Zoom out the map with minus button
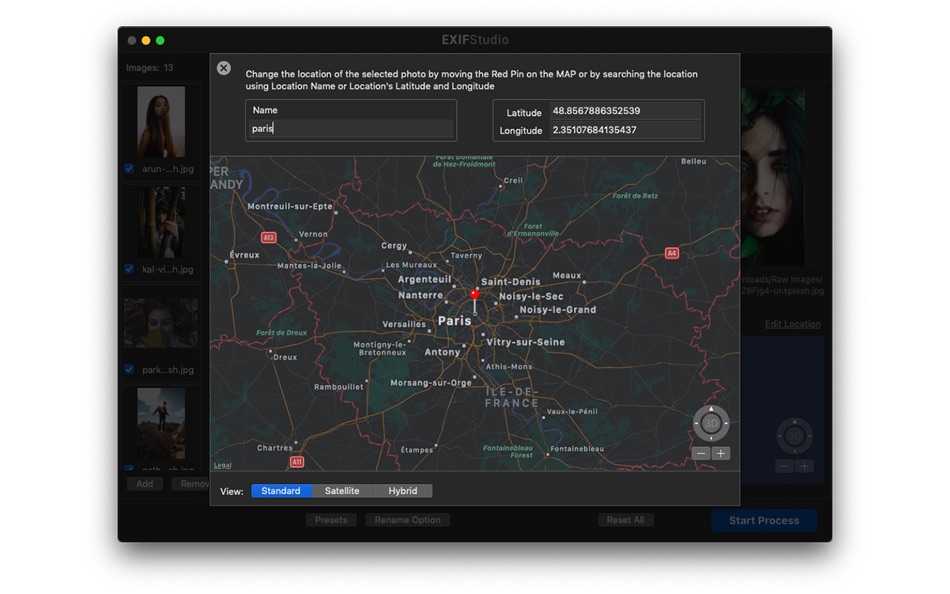This screenshot has height=594, width=950. click(701, 453)
